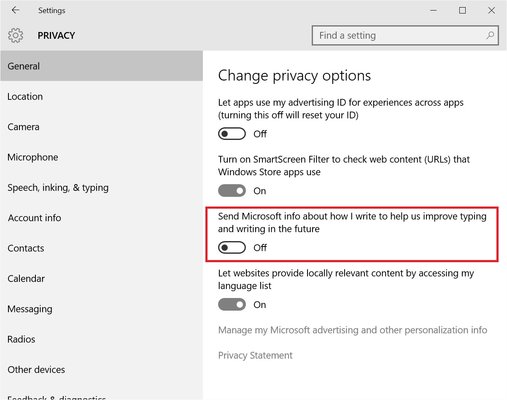507x400 pixels.
Task: Open Manage my Microsoft advertising link
Action: 353,330
